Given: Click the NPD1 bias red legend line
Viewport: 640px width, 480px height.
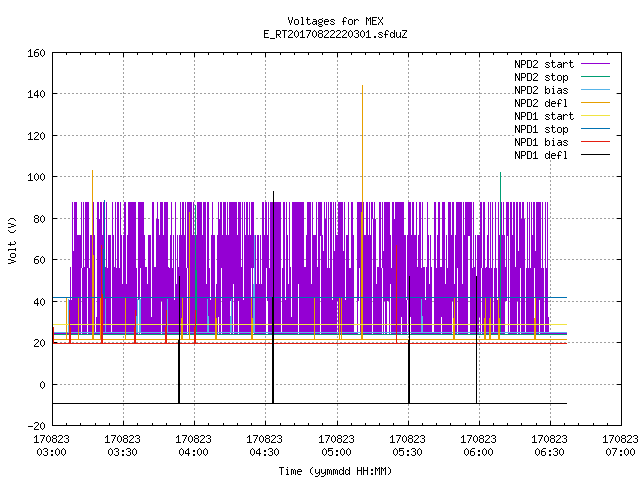Looking at the screenshot, I should pyautogui.click(x=595, y=142).
